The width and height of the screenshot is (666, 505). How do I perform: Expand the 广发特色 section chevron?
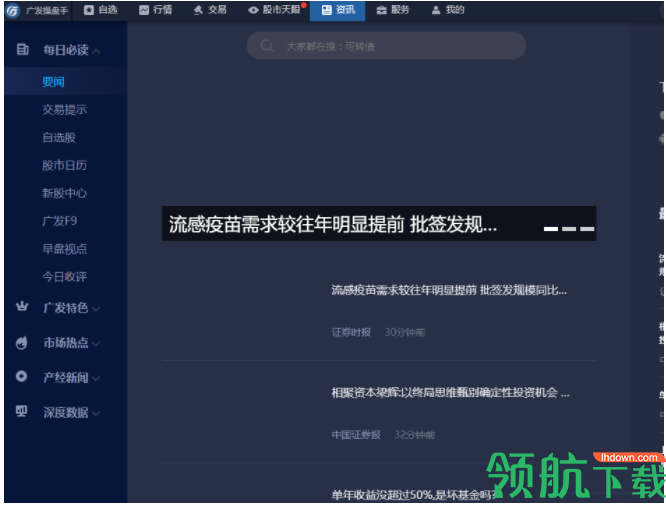tap(96, 309)
